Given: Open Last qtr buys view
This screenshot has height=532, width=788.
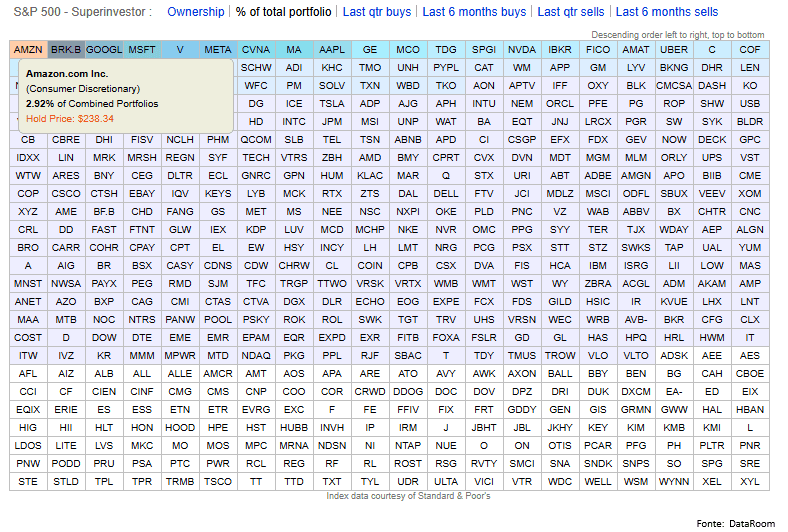Looking at the screenshot, I should (376, 12).
